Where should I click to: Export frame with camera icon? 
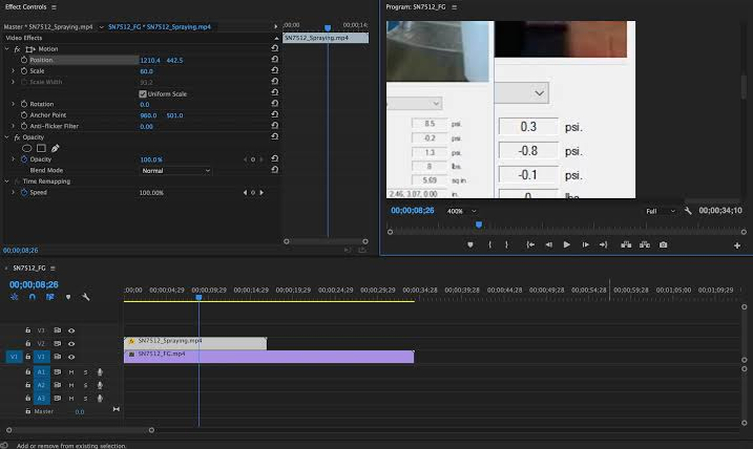point(663,245)
